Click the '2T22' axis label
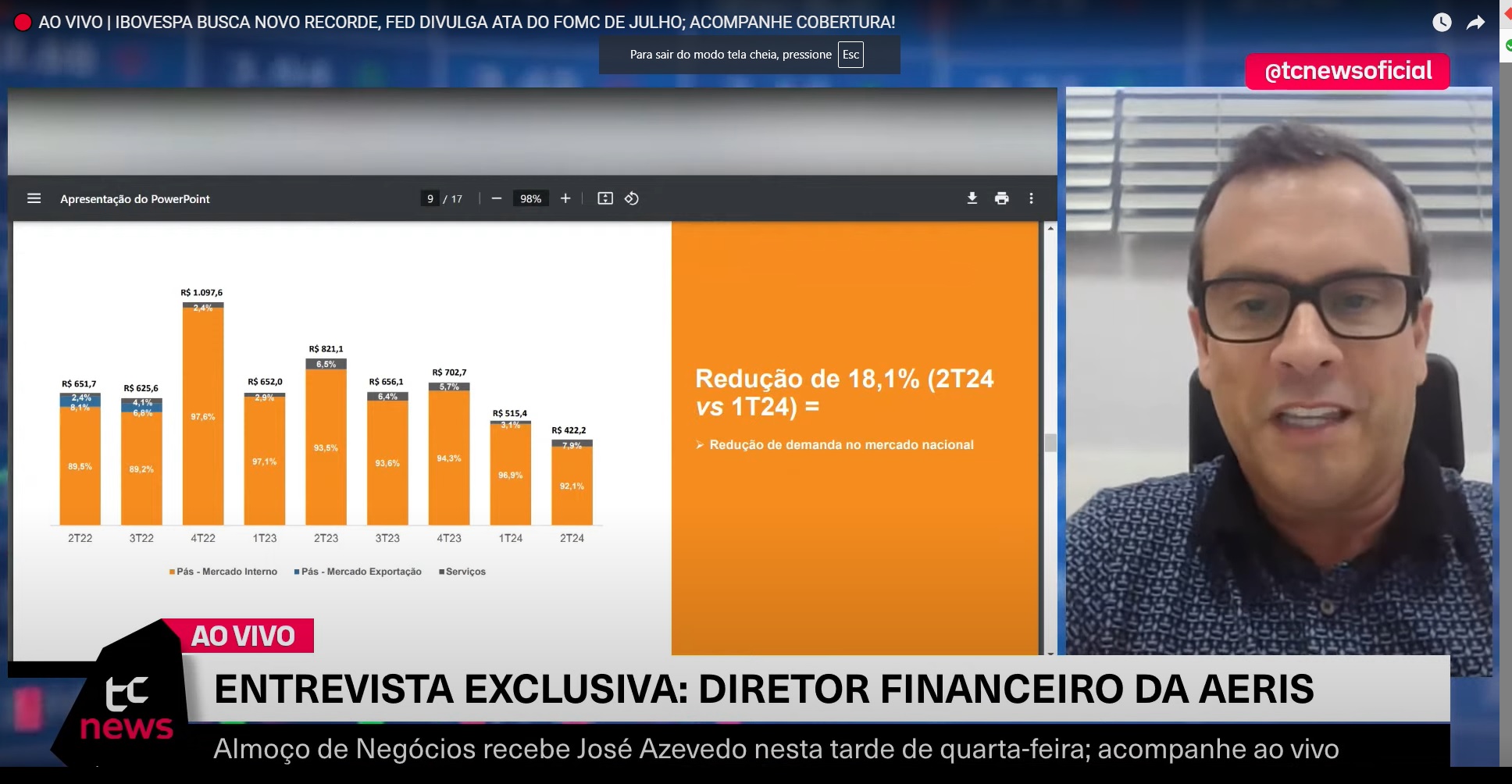 [x=80, y=538]
